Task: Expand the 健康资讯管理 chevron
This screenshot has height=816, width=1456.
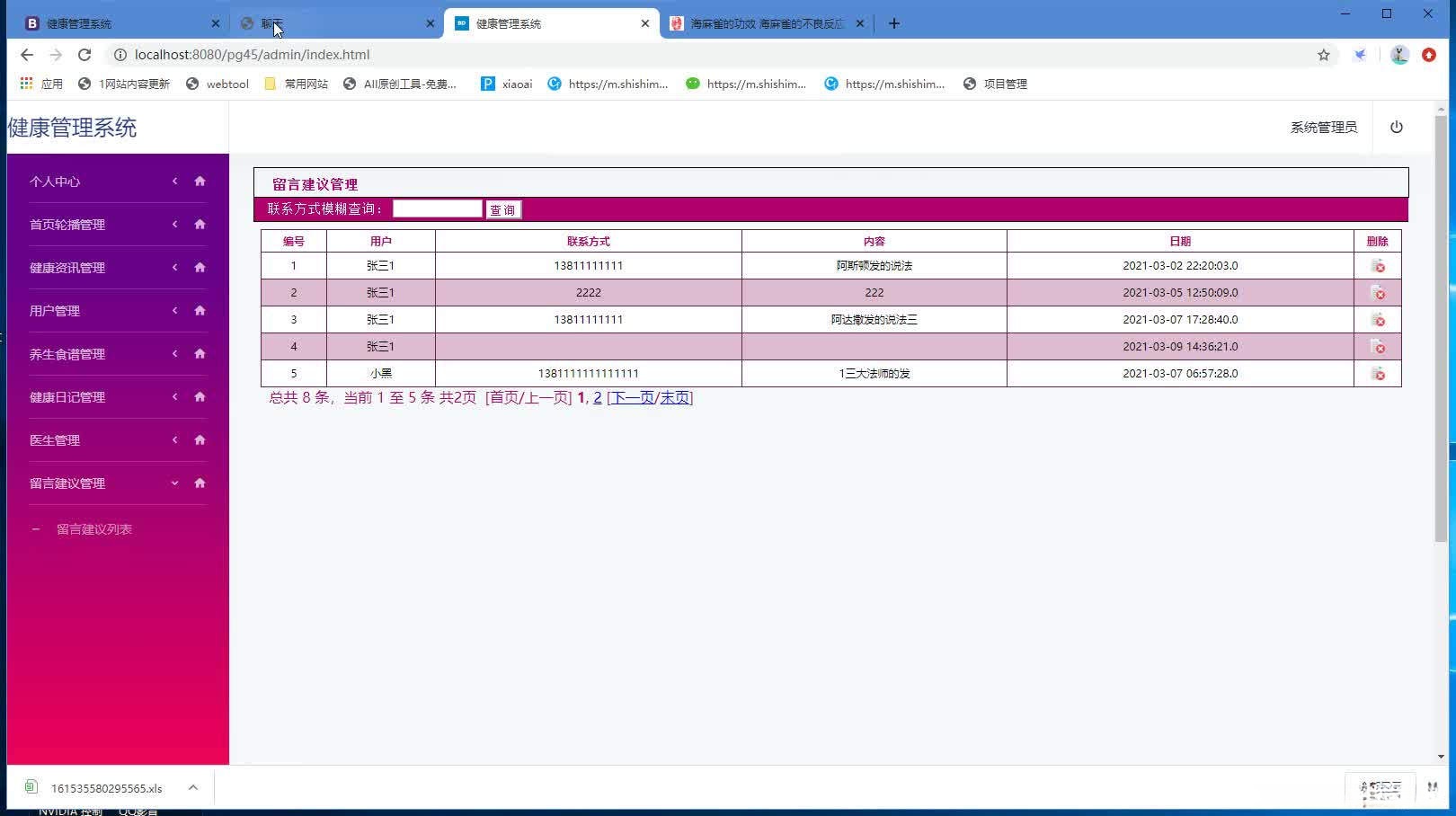Action: click(x=175, y=268)
